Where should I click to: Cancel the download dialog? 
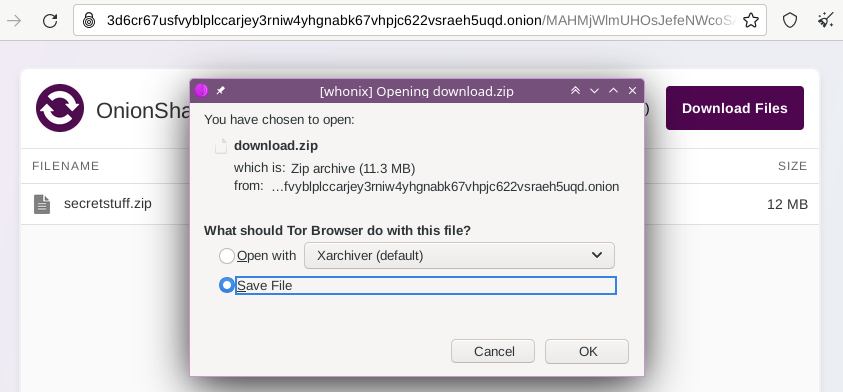pos(493,351)
